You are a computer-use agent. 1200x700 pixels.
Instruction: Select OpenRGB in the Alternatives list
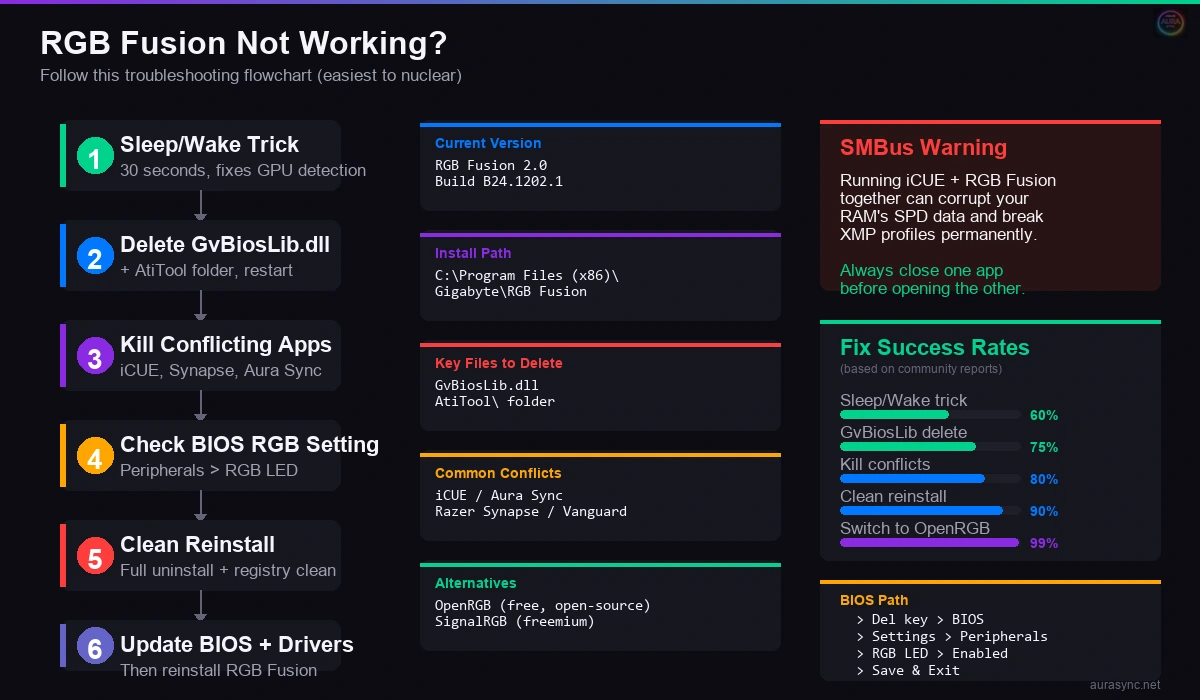coord(543,605)
